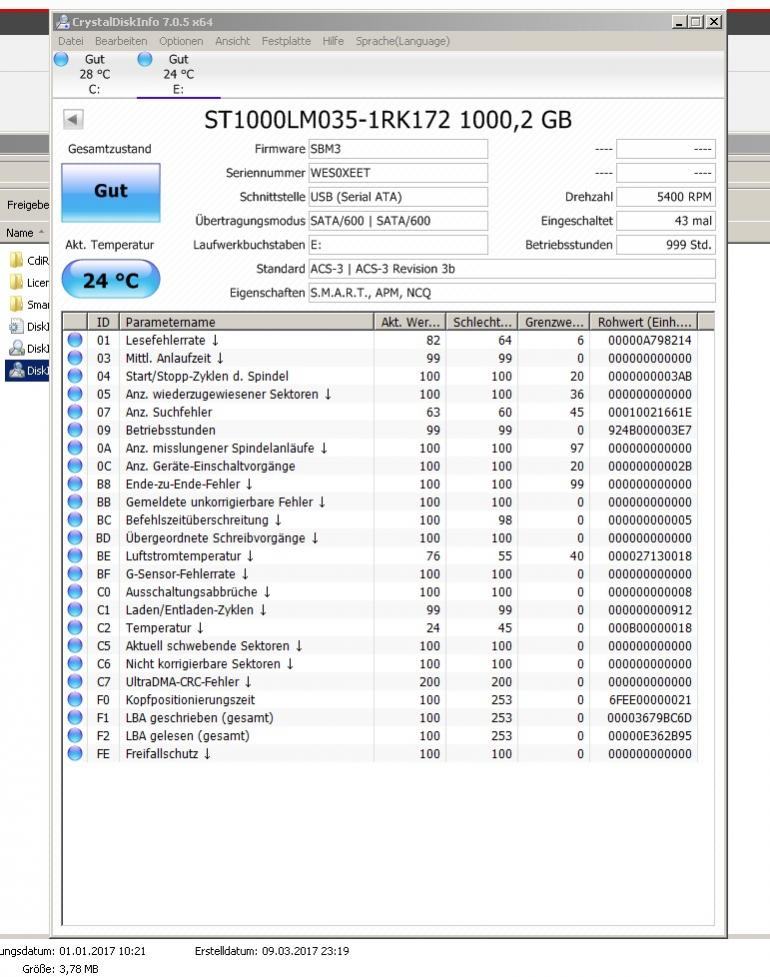
Task: Click the Firmware field SBM3
Action: [x=398, y=149]
